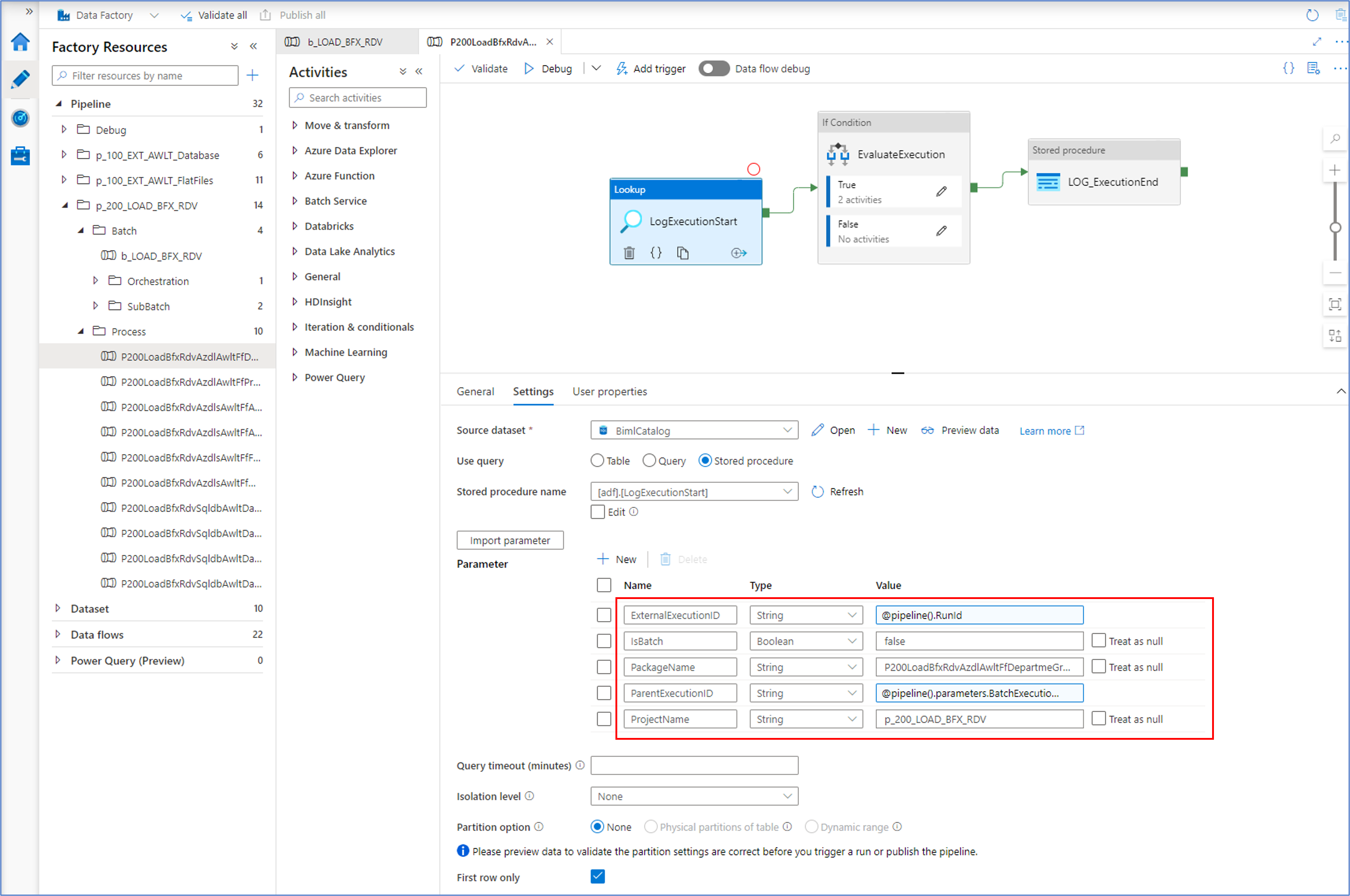Screen dimensions: 1350x896
Task: Click the add new resource plus icon
Action: [253, 75]
